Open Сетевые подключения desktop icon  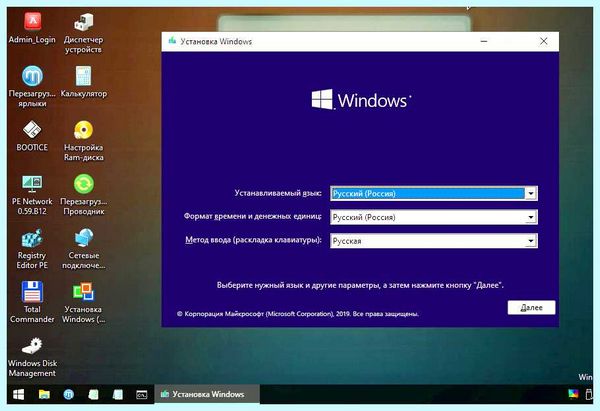(x=83, y=249)
